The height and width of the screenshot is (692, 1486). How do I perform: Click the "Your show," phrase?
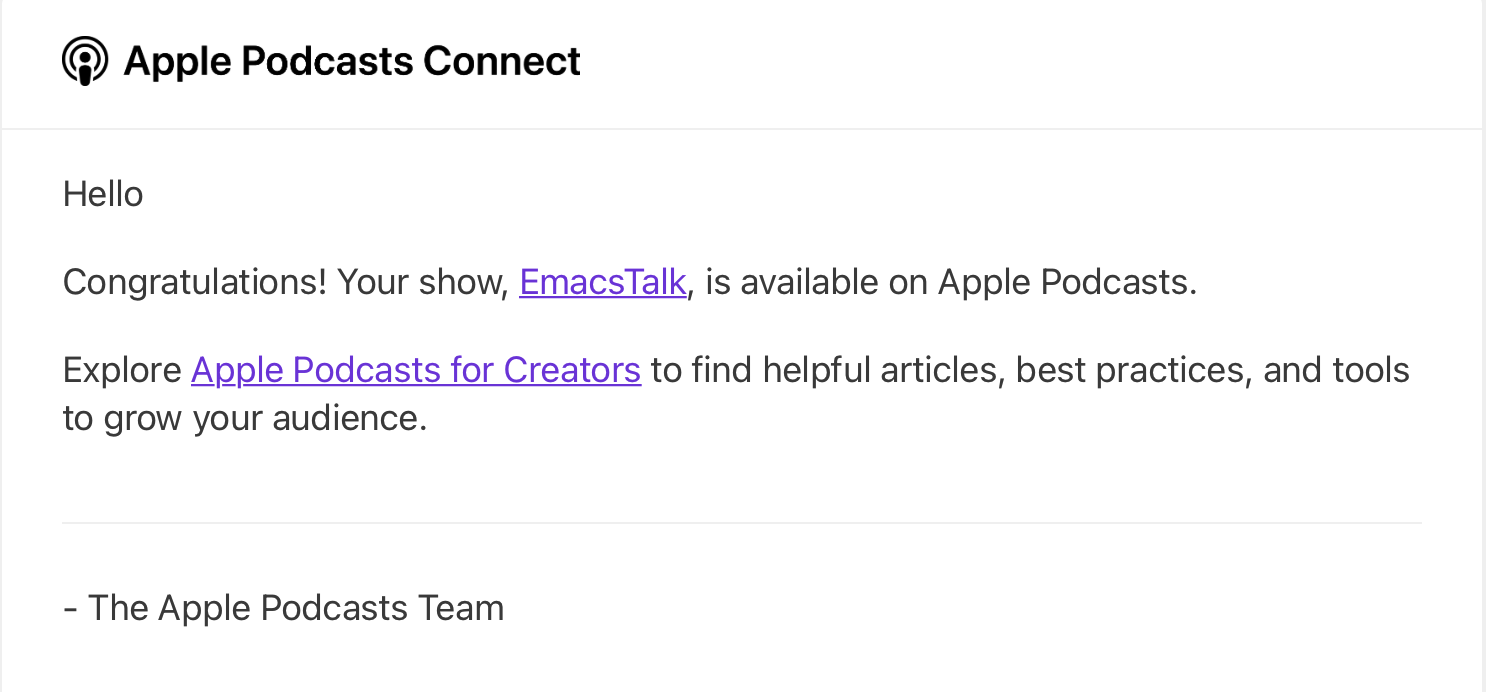tap(424, 283)
